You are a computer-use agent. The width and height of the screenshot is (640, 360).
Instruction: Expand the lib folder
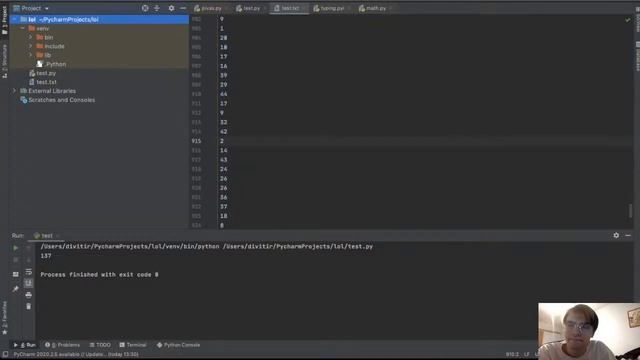(x=31, y=55)
